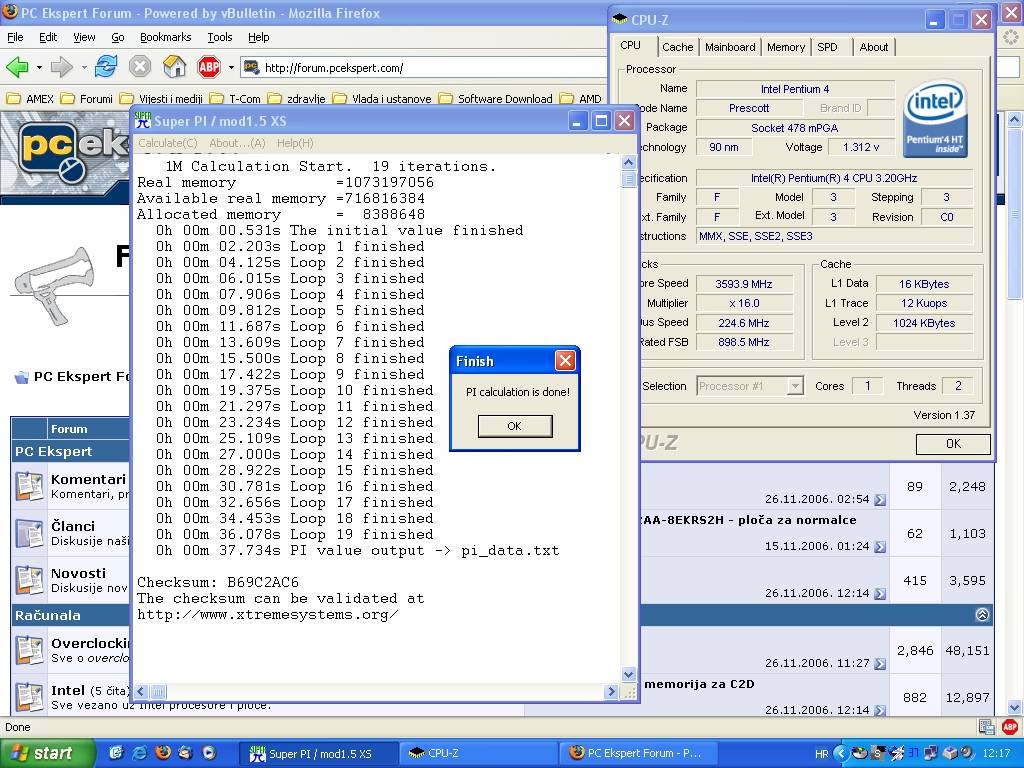Click the Firefox stop loading icon
Image resolution: width=1024 pixels, height=768 pixels.
140,66
